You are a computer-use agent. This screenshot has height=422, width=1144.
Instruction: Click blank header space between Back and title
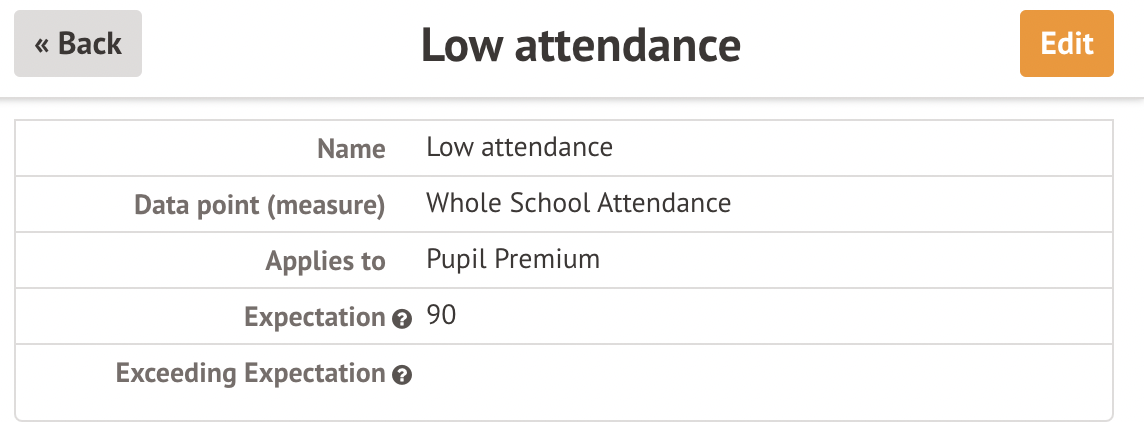click(x=281, y=44)
